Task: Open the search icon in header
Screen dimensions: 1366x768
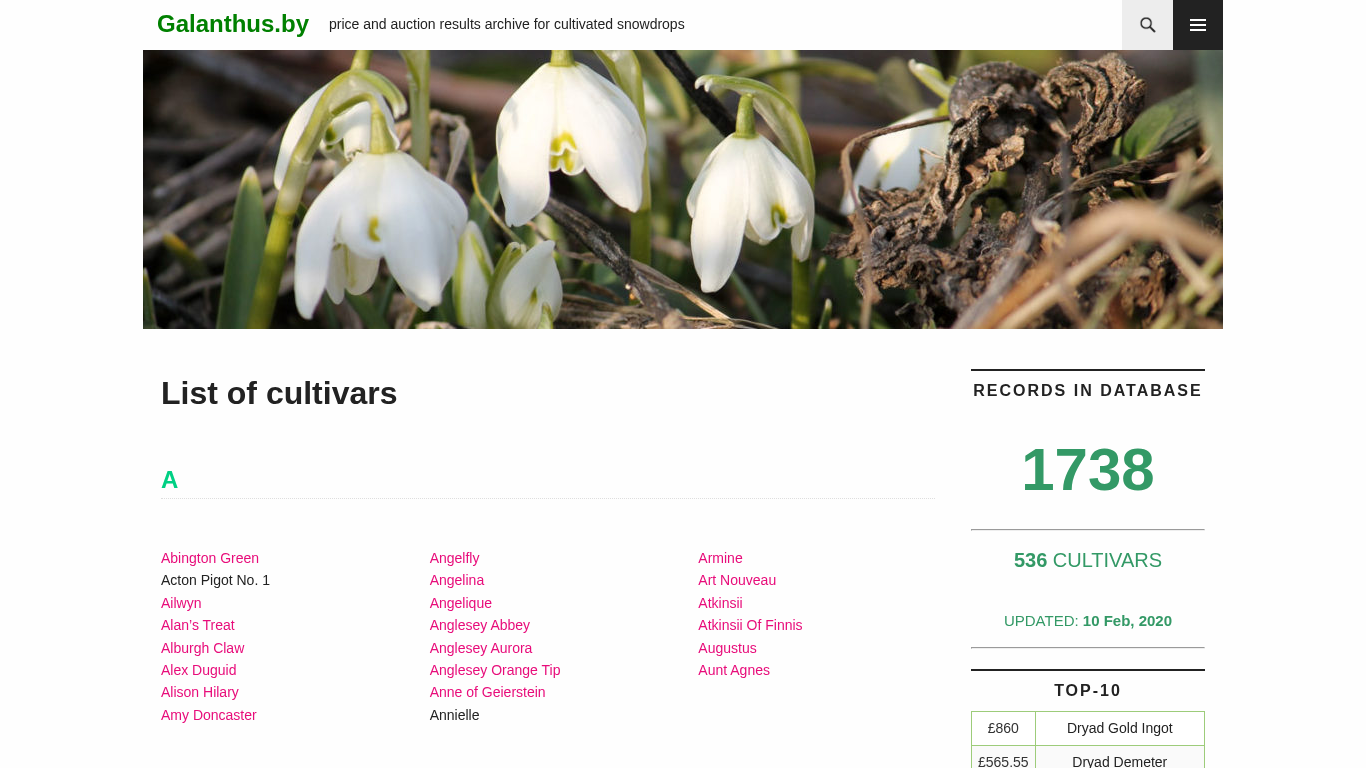Action: pyautogui.click(x=1147, y=25)
